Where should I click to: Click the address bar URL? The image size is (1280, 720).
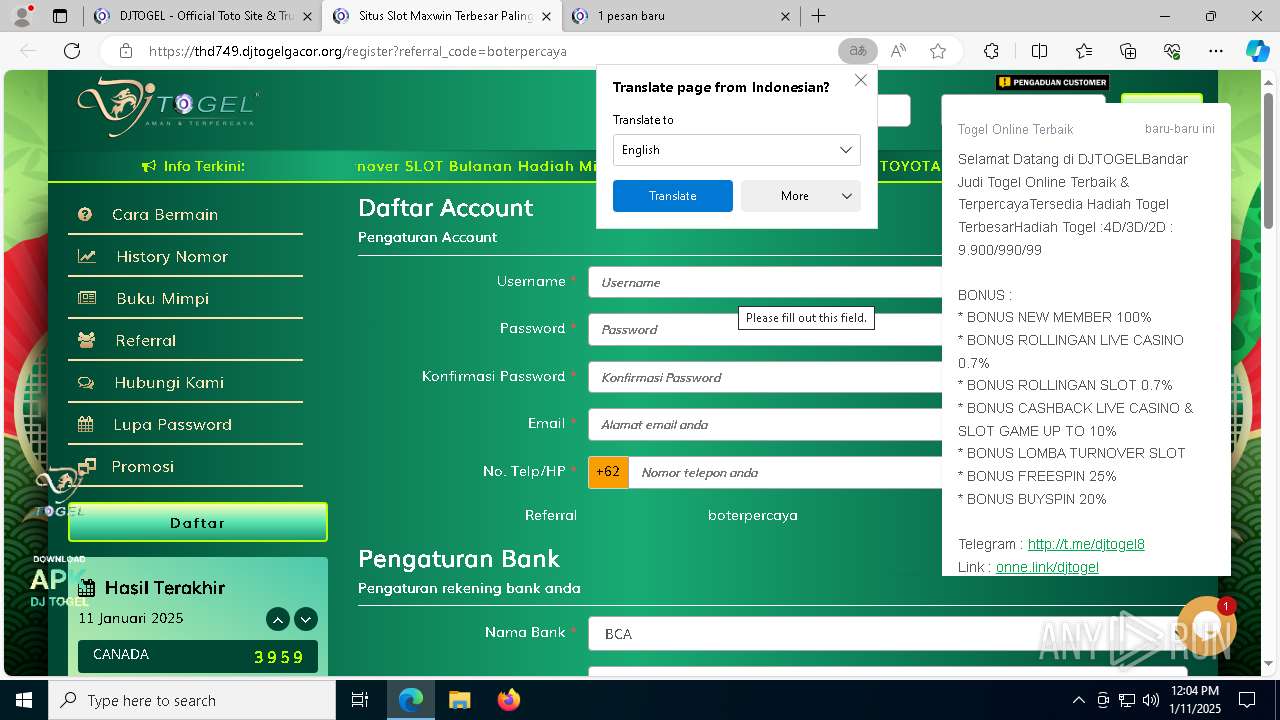click(x=358, y=51)
